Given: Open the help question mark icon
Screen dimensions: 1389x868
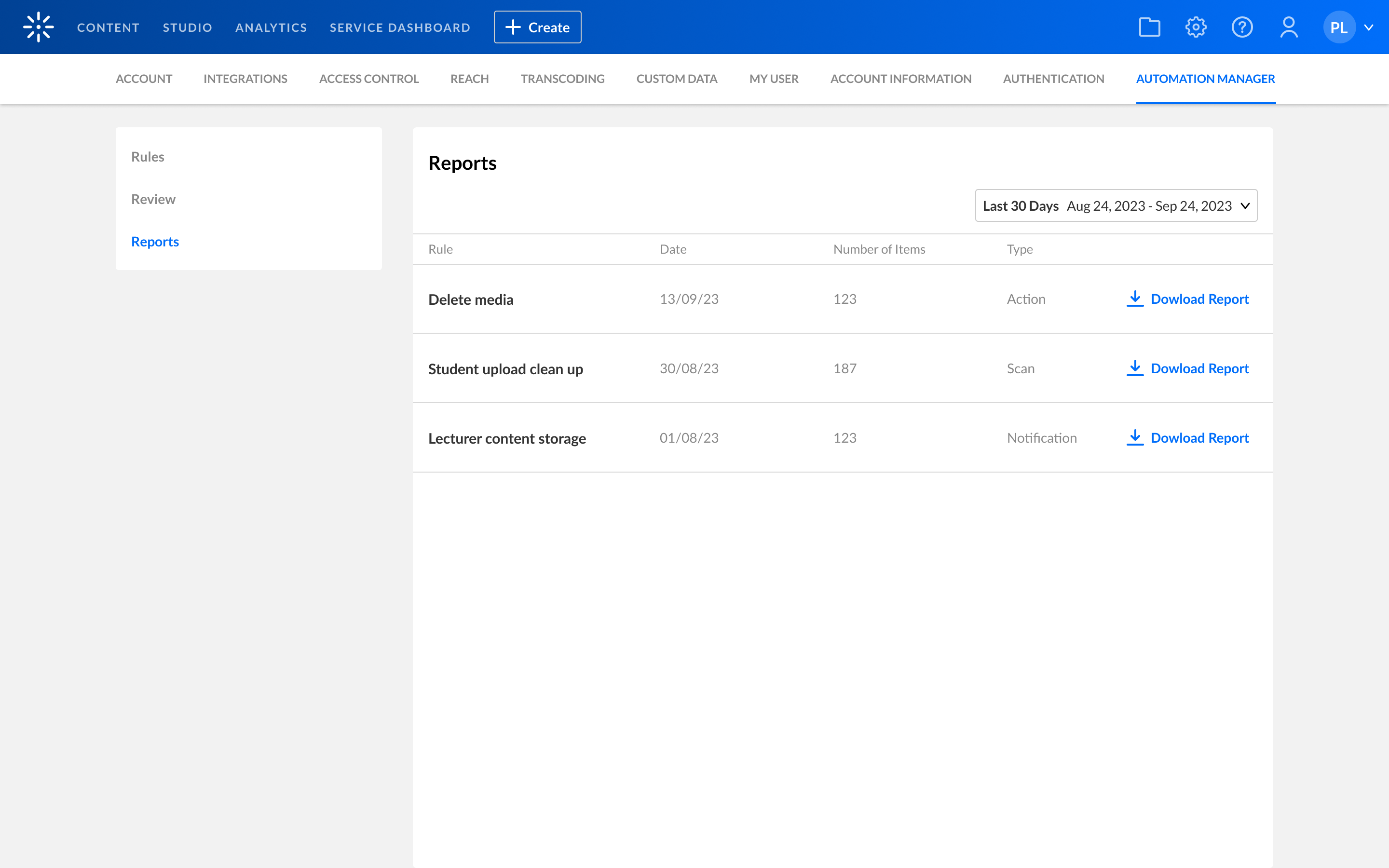Looking at the screenshot, I should (x=1242, y=27).
